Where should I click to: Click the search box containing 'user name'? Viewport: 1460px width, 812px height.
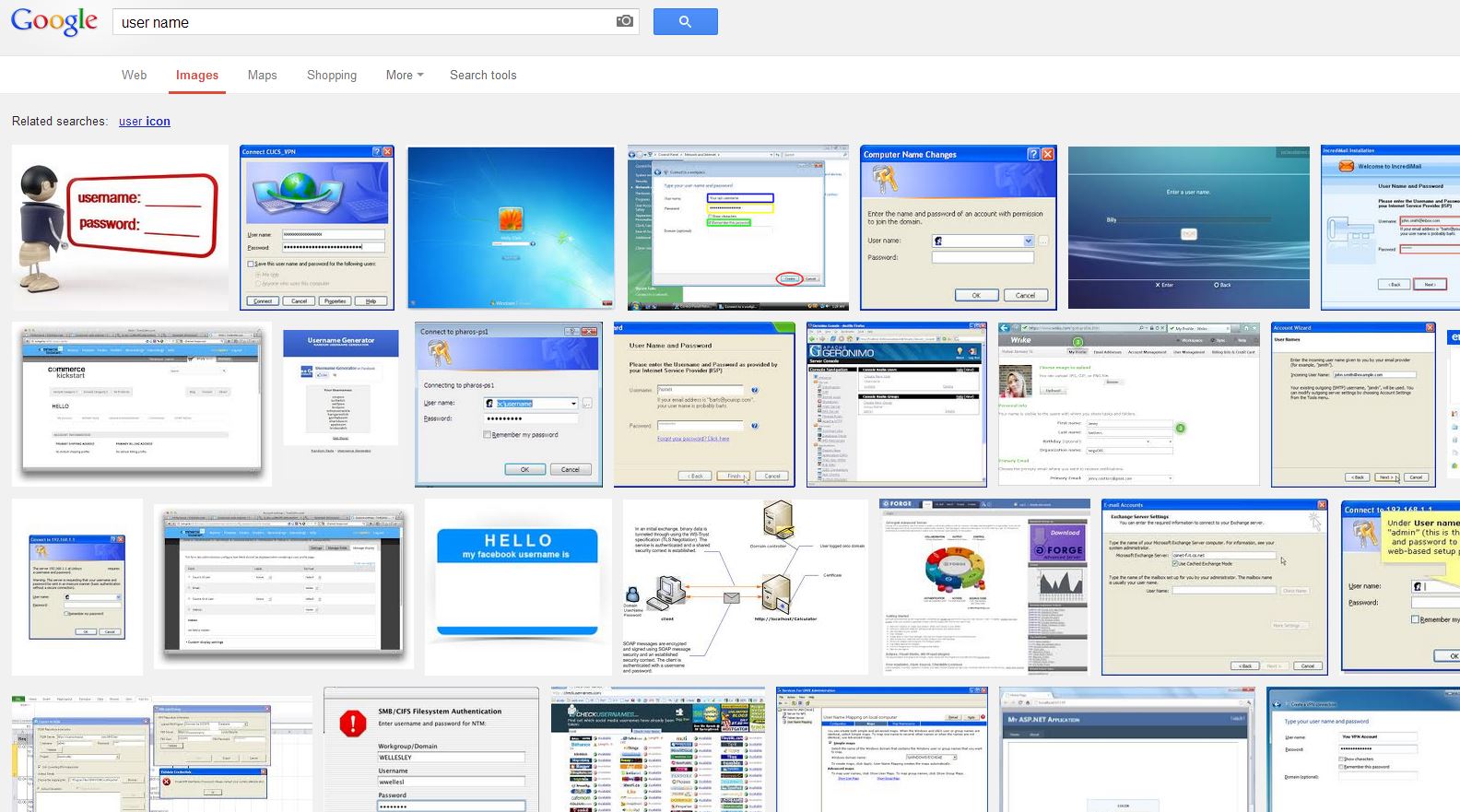click(x=364, y=22)
